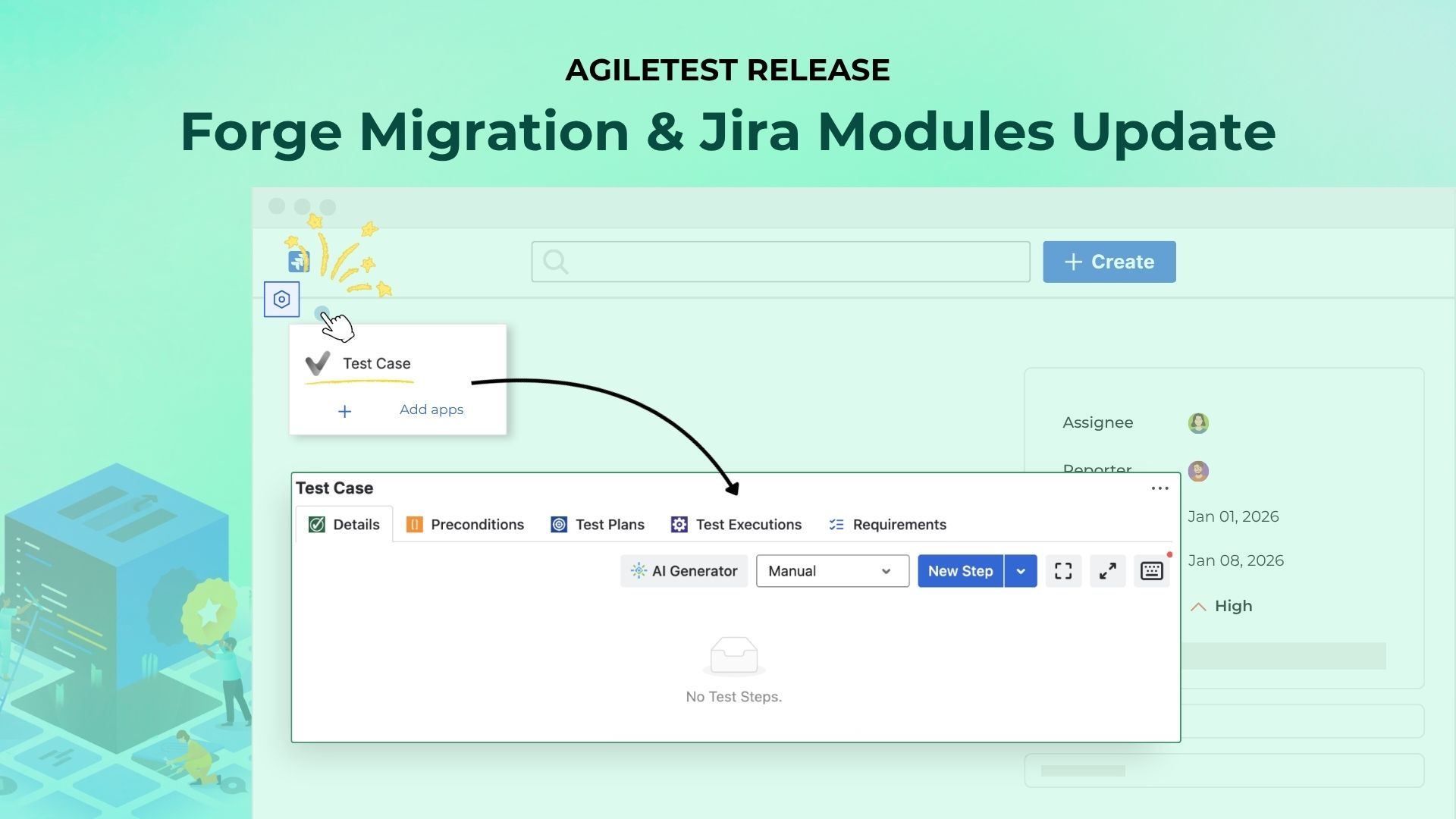The image size is (1456, 819).
Task: Click the Assignee label
Action: coord(1097,422)
